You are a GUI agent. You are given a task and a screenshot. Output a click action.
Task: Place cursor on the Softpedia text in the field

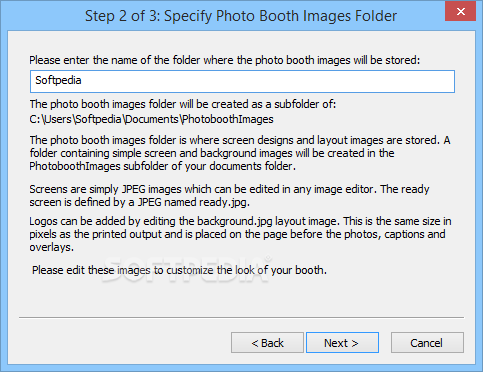point(58,80)
